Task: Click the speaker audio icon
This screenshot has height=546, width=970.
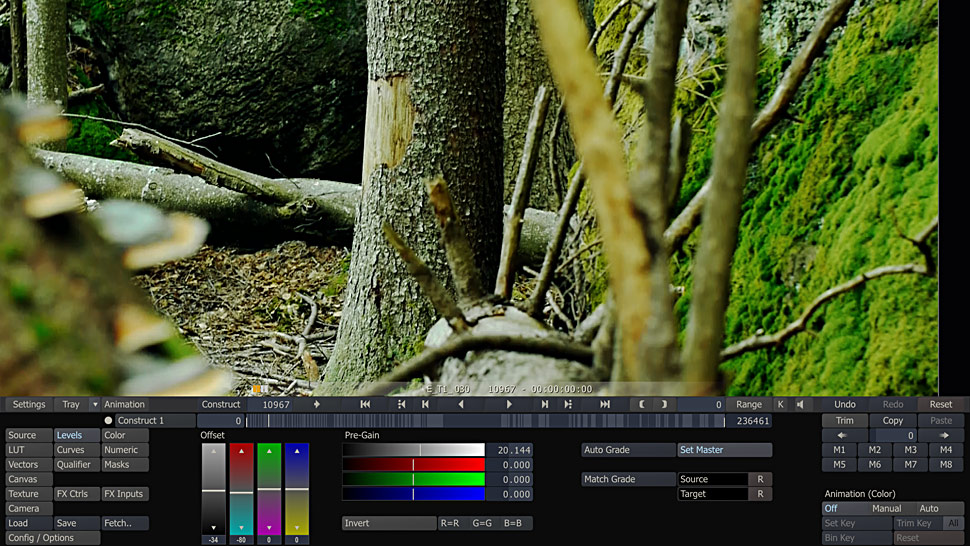Action: (800, 404)
